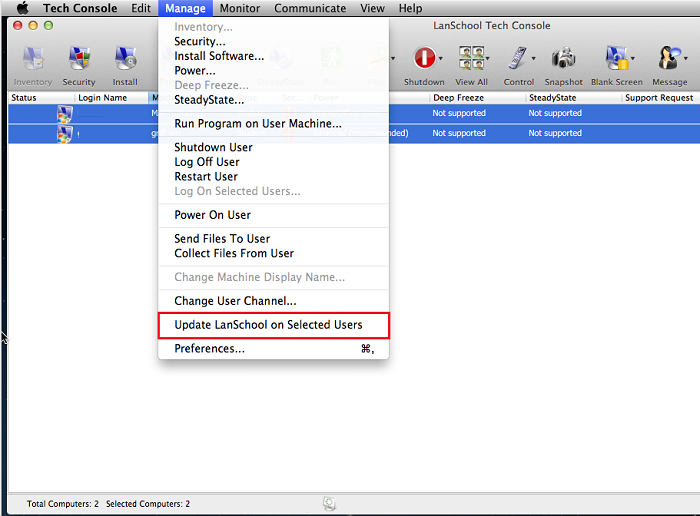Choose Power On User
Image resolution: width=700 pixels, height=516 pixels.
pyautogui.click(x=273, y=215)
